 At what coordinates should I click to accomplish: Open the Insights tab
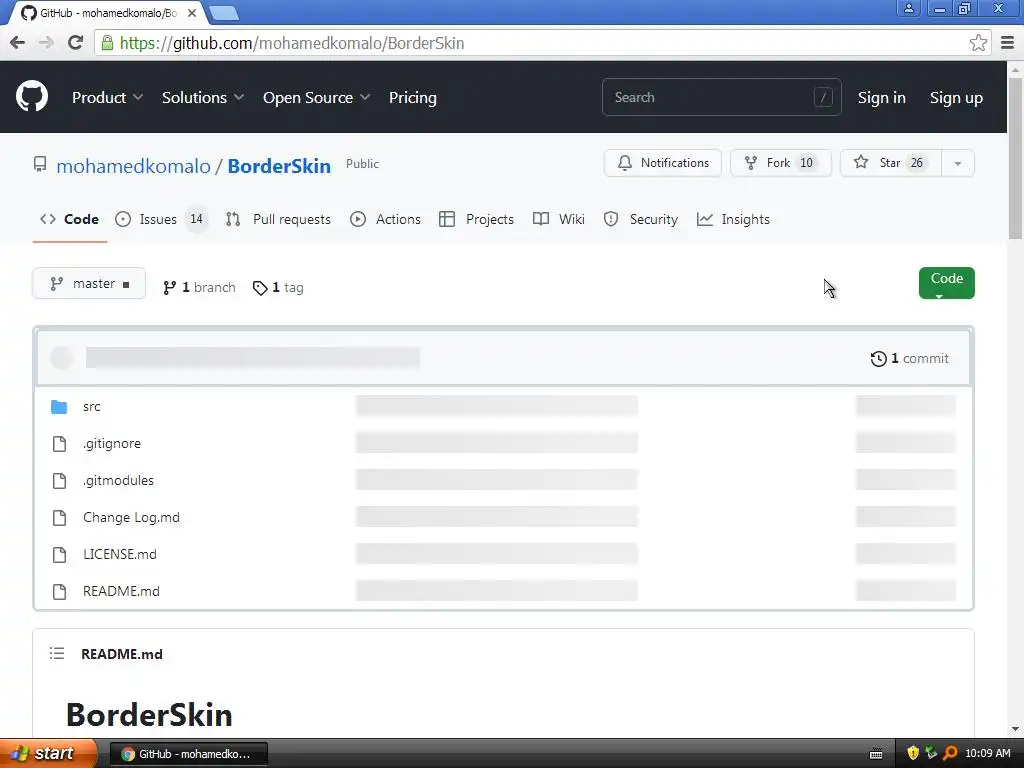(733, 219)
